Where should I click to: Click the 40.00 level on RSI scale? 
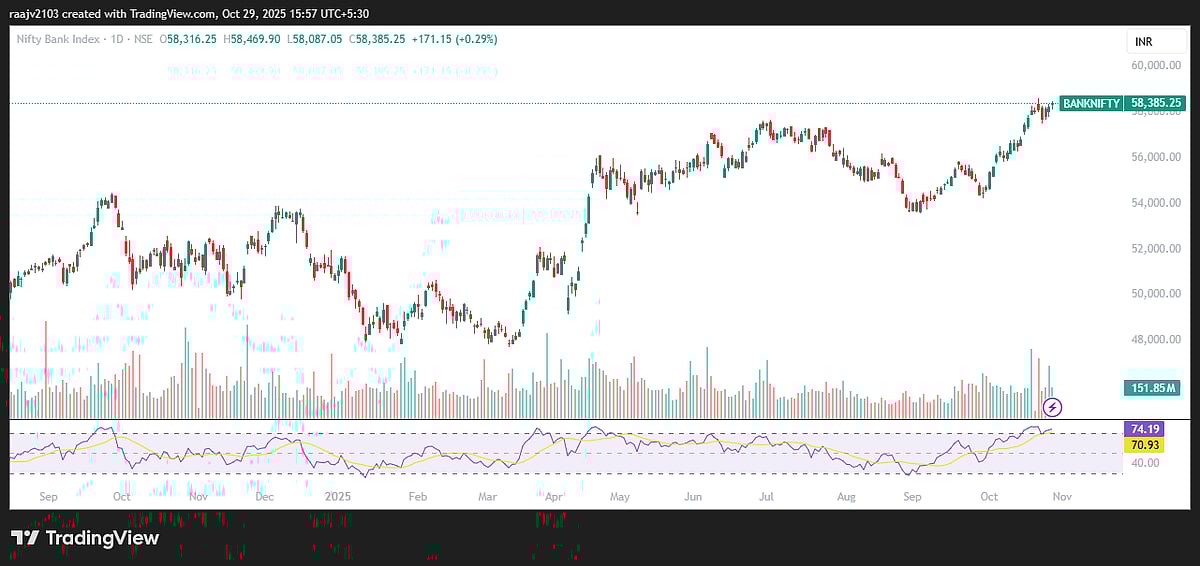point(1145,463)
